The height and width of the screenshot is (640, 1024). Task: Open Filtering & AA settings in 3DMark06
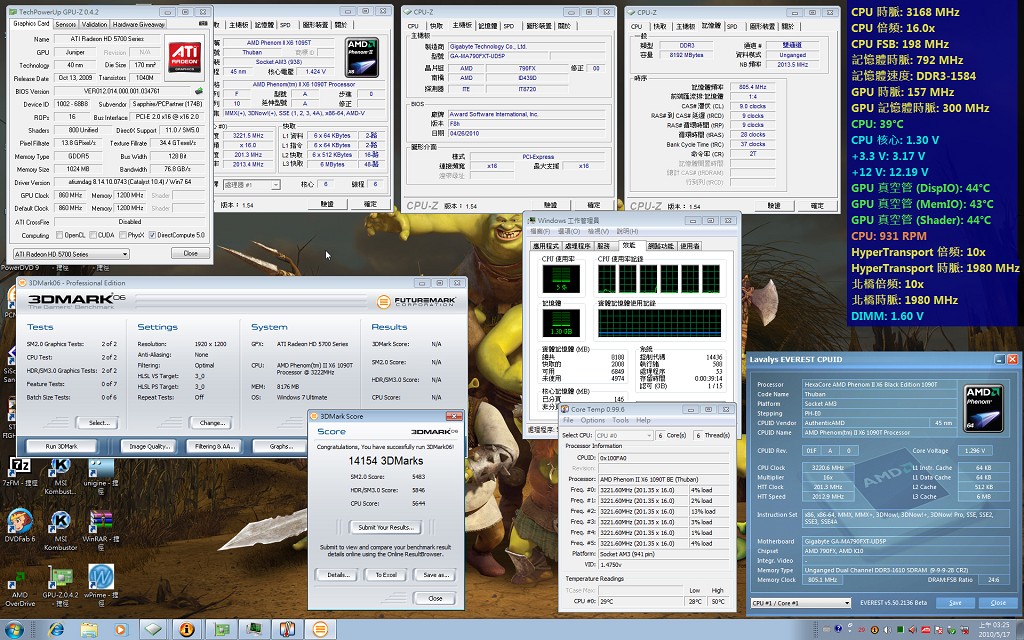pyautogui.click(x=215, y=446)
